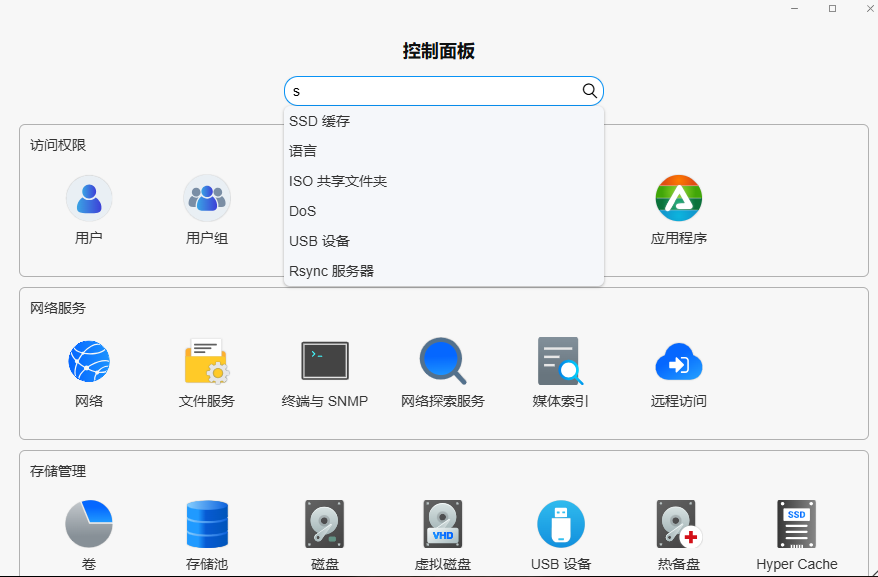This screenshot has width=878, height=577.
Task: Click the magnifier search button
Action: click(x=589, y=91)
